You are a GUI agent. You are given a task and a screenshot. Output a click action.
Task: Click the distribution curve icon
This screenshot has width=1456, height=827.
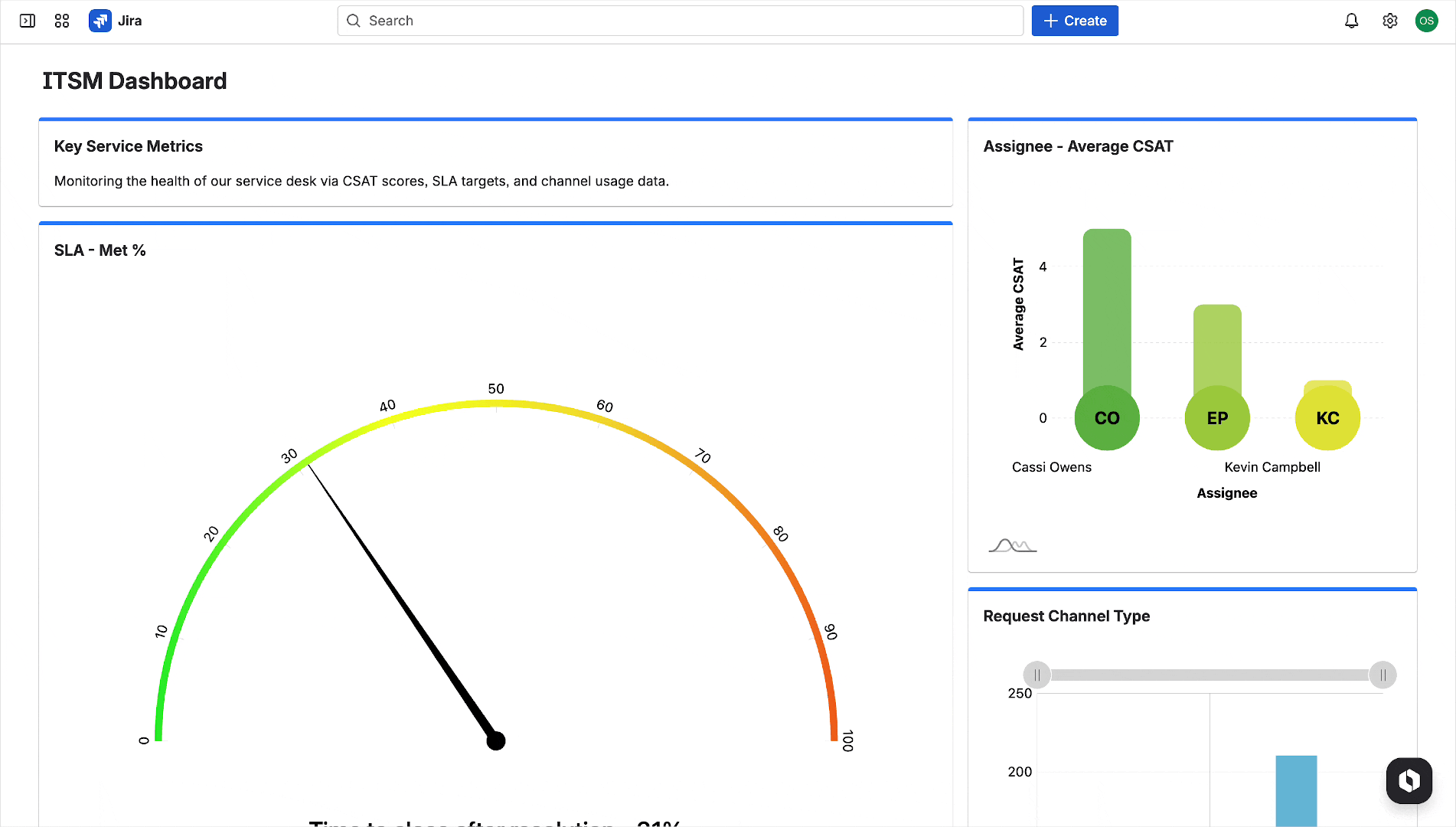1012,545
